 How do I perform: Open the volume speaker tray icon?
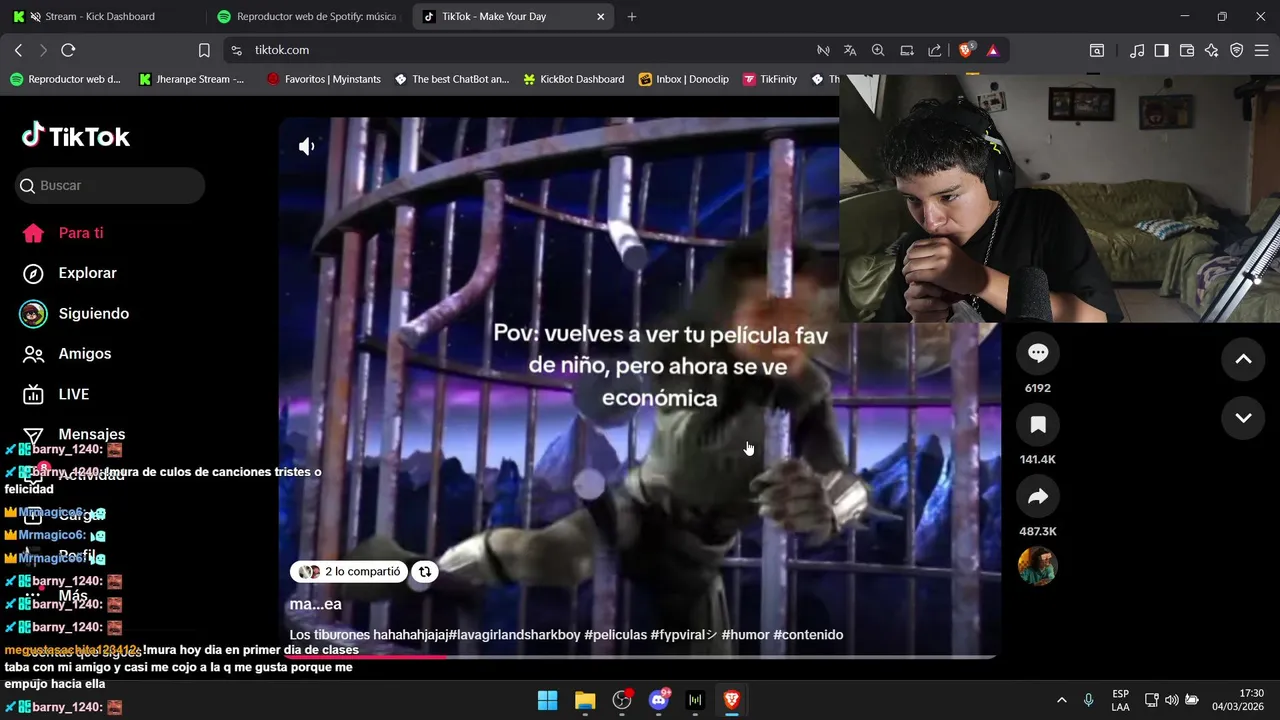(x=1171, y=700)
